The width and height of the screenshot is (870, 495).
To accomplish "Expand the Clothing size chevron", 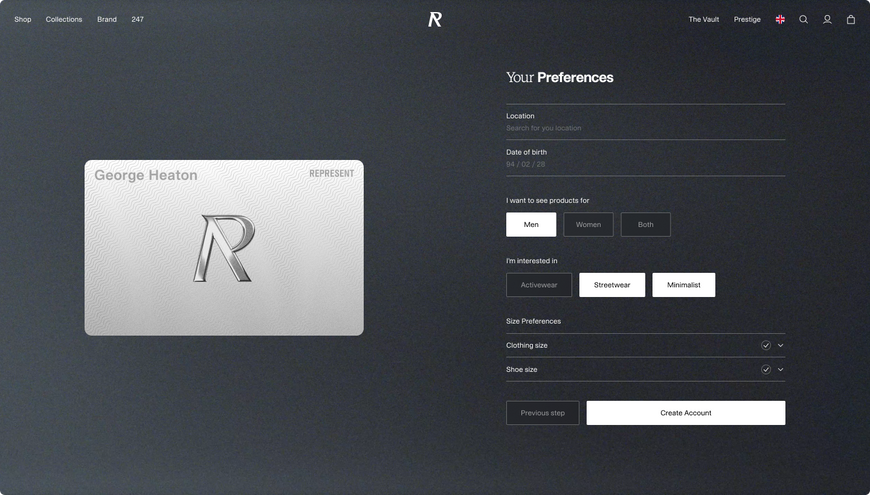I will (x=781, y=345).
